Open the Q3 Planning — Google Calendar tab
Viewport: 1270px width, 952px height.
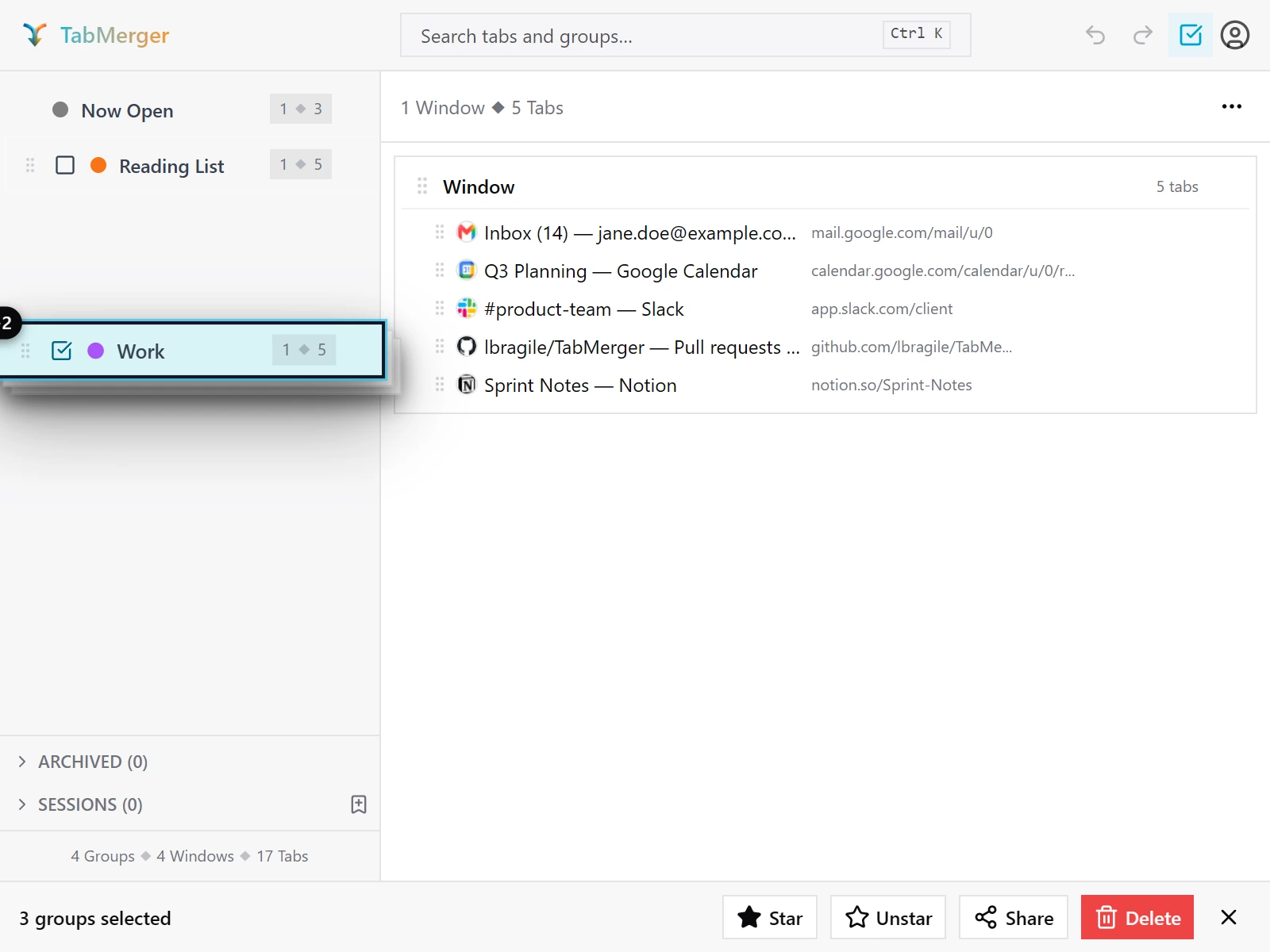point(621,271)
